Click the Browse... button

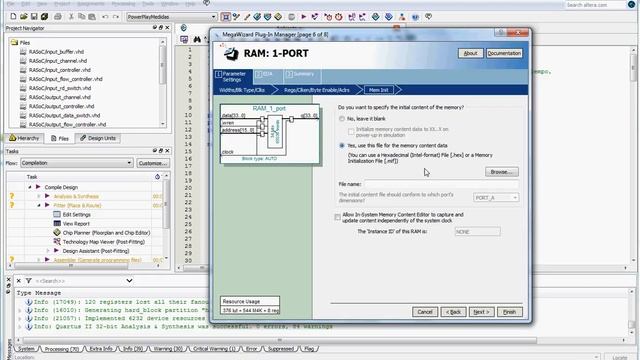pos(502,172)
